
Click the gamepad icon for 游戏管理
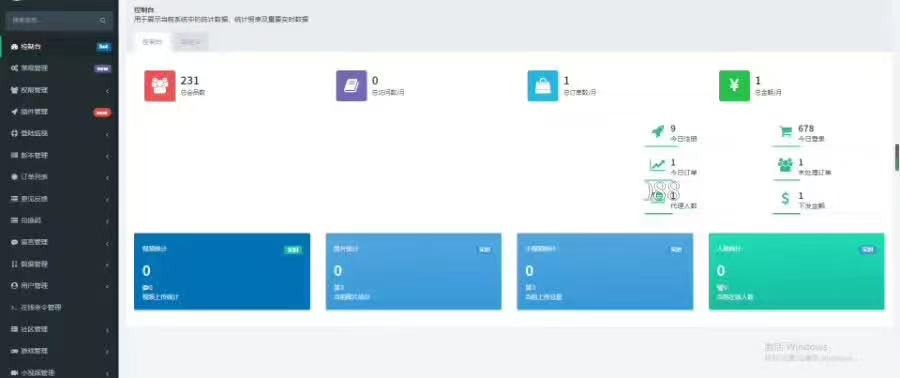click(14, 351)
